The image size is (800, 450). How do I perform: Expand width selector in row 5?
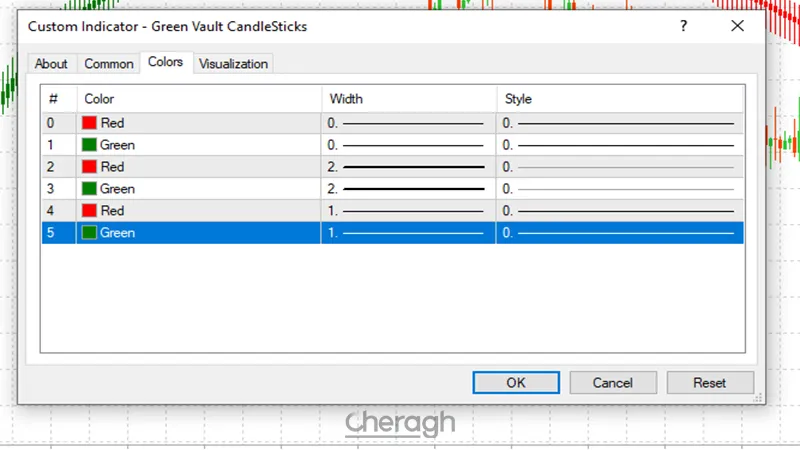407,233
